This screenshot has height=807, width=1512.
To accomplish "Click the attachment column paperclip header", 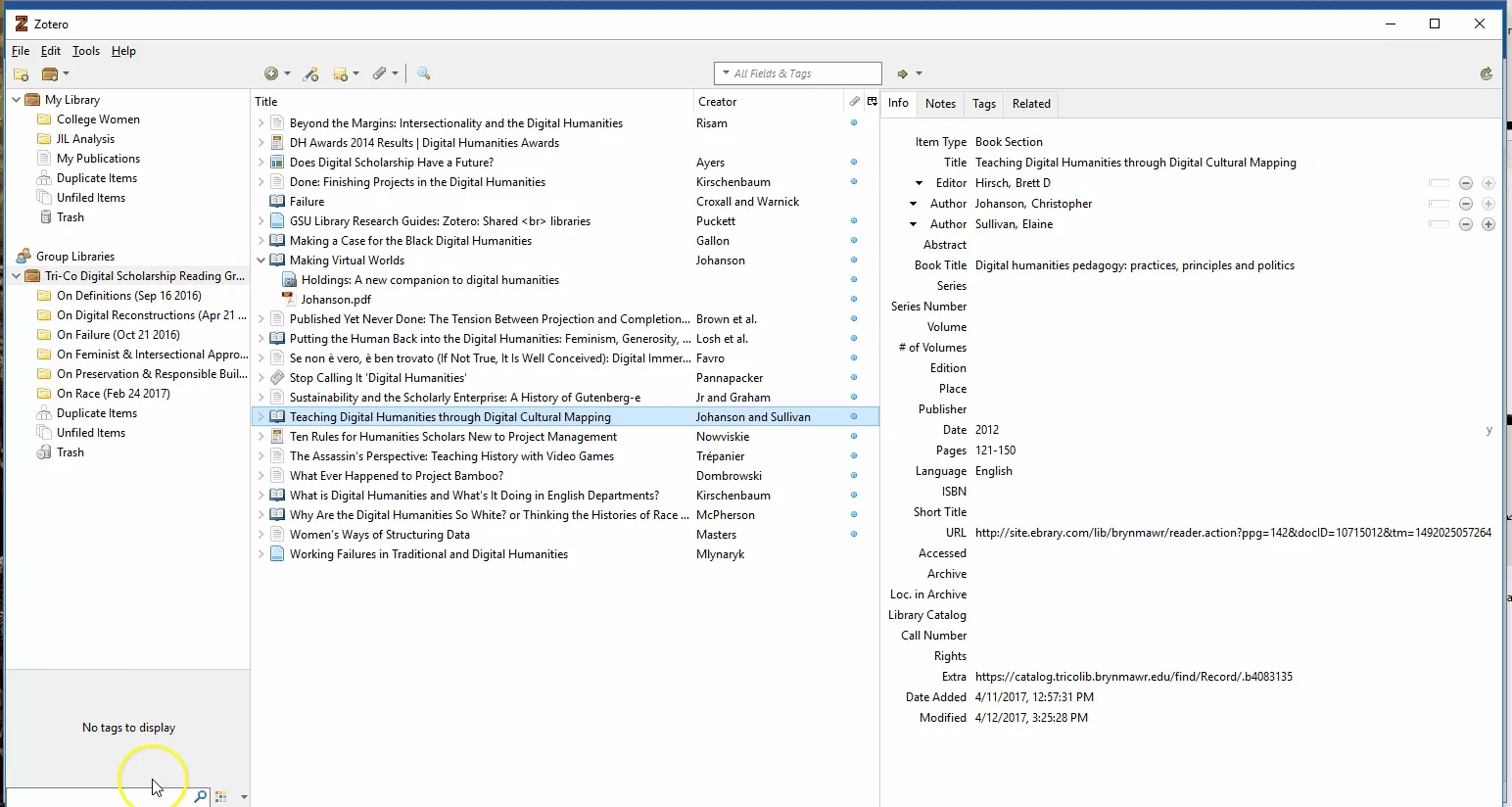I will [x=855, y=101].
